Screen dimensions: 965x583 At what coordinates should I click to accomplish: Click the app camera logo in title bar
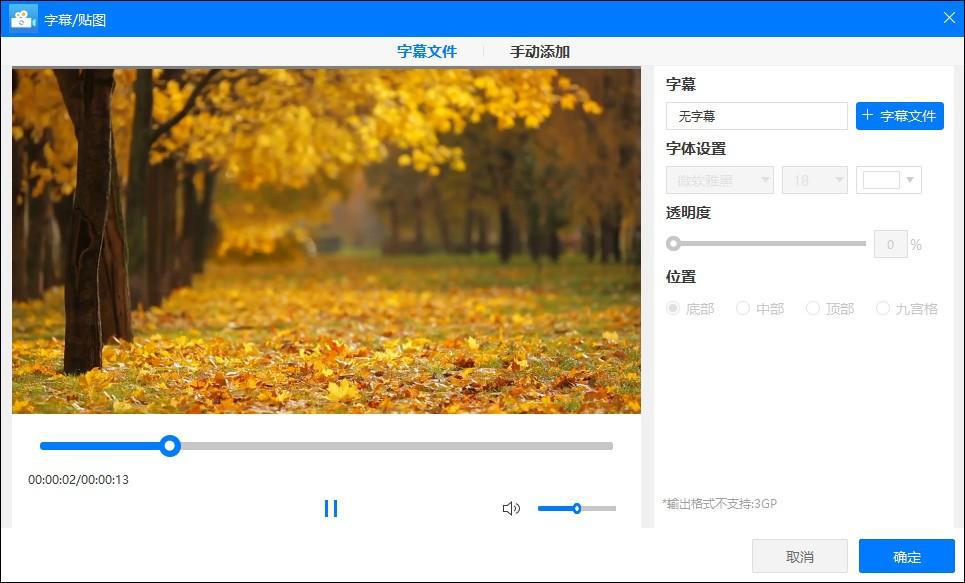(x=23, y=19)
